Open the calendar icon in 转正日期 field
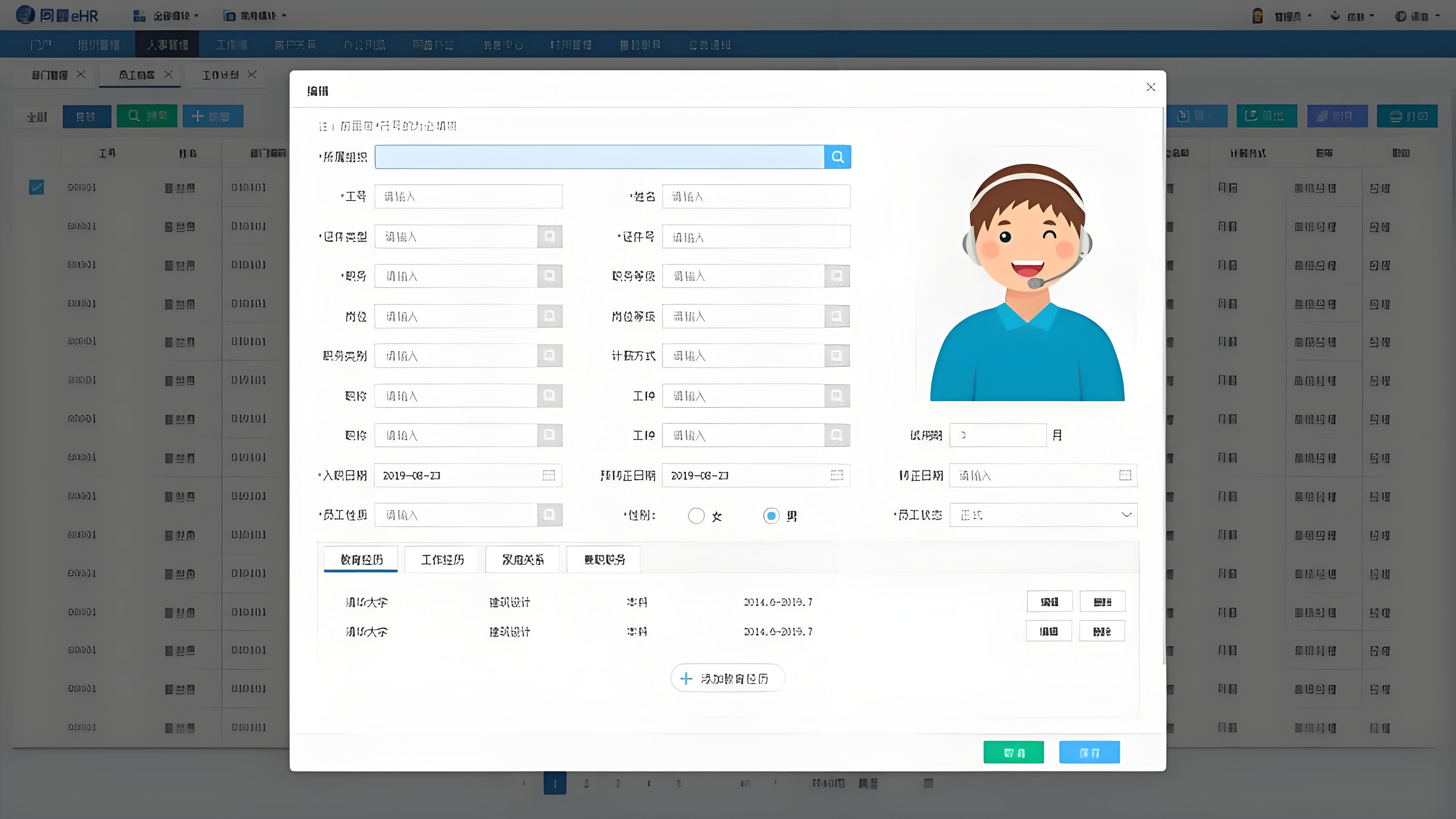1456x819 pixels. click(1125, 475)
